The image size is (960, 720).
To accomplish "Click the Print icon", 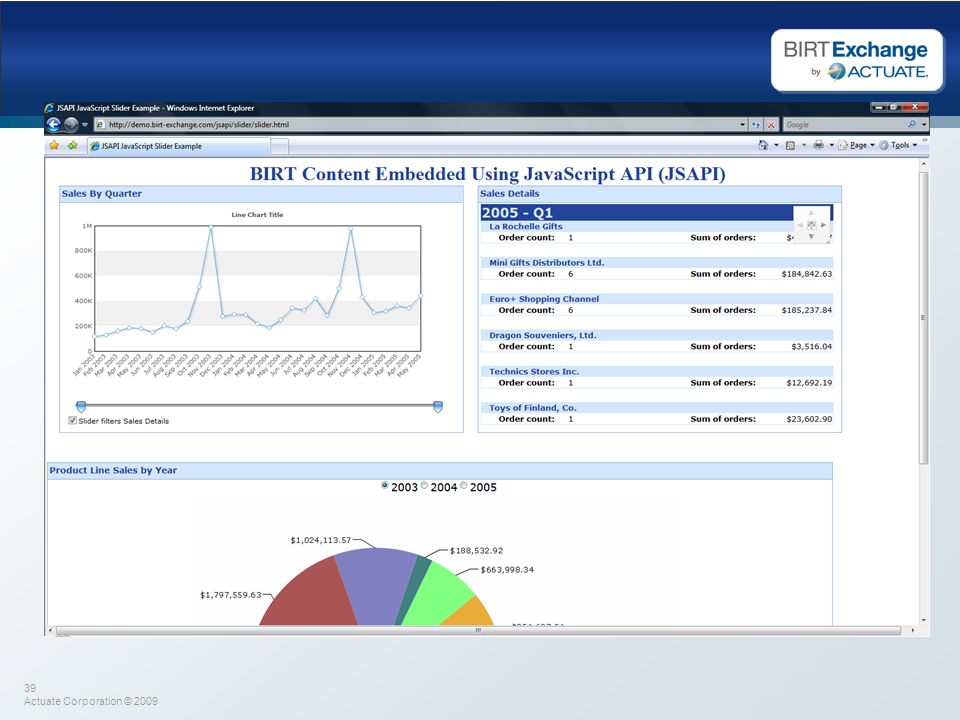I will pos(818,145).
